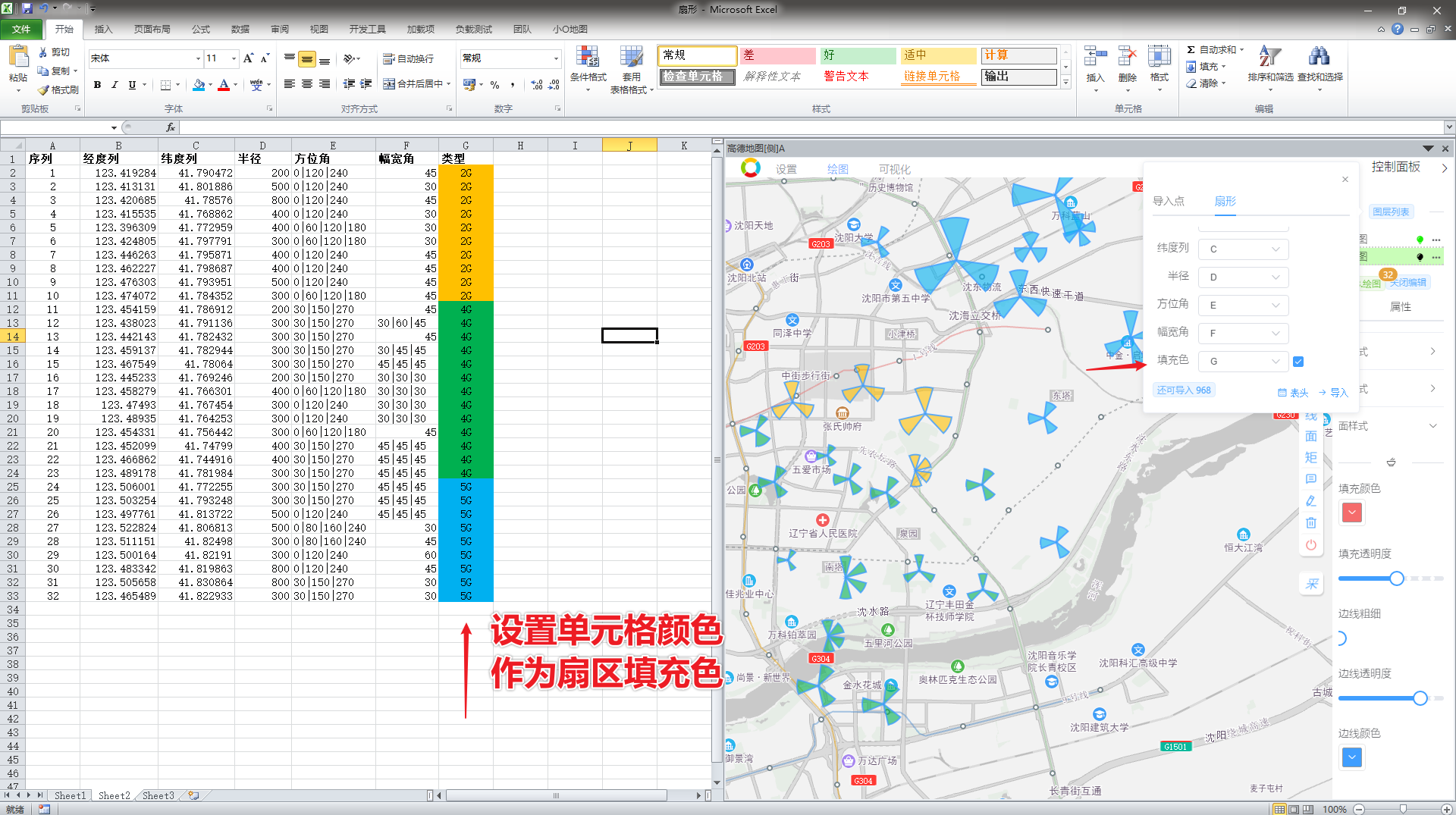This screenshot has width=1456, height=815.
Task: Click the percent style icon
Action: [x=495, y=85]
